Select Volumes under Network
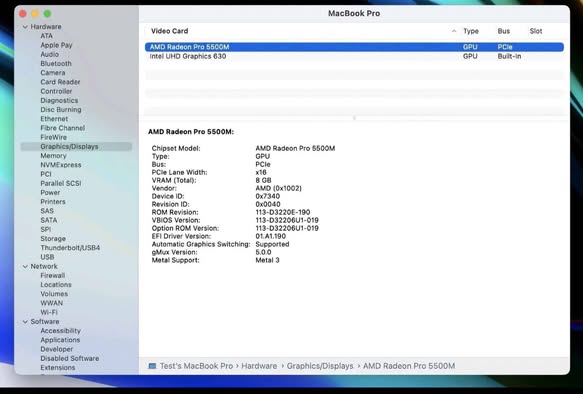Screen dimensions: 583x394 (54, 294)
